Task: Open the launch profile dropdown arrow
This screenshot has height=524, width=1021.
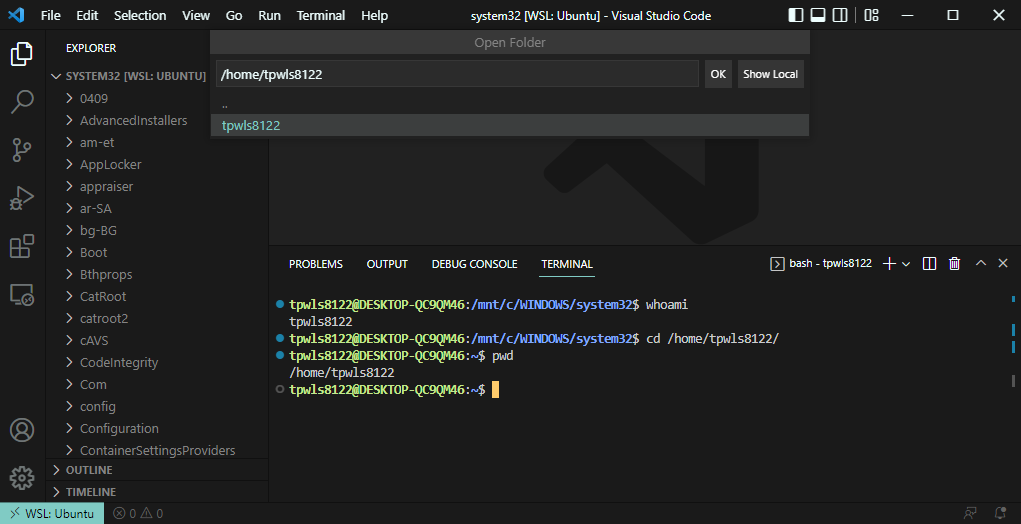Action: [x=906, y=264]
